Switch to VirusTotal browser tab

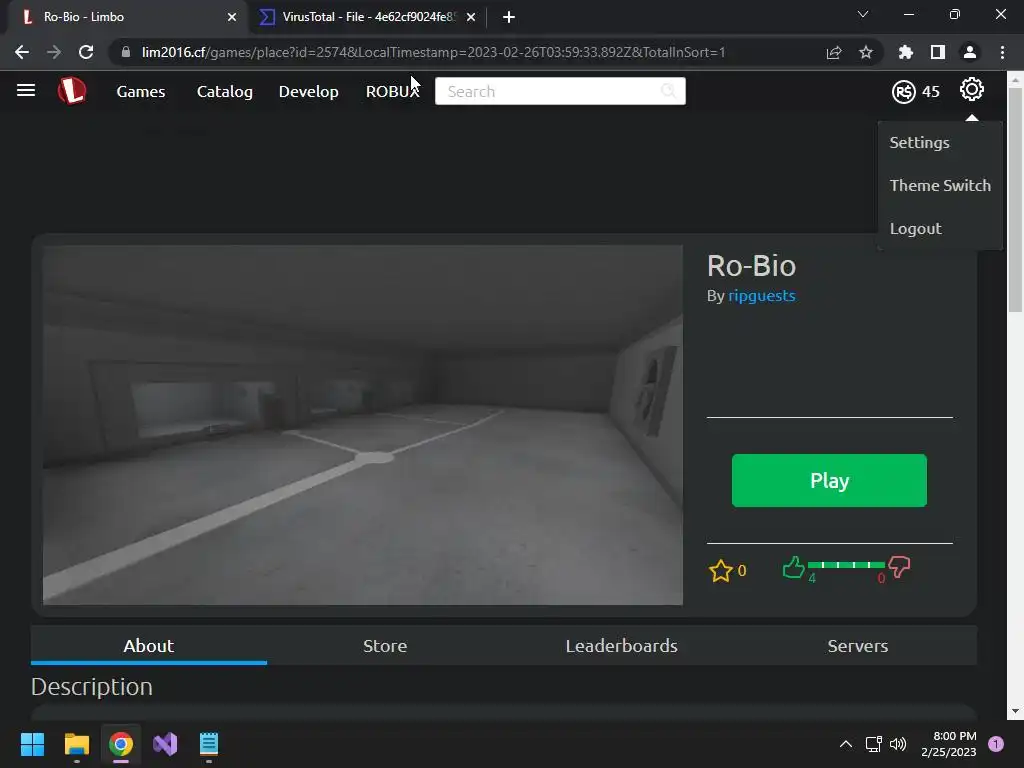click(368, 17)
